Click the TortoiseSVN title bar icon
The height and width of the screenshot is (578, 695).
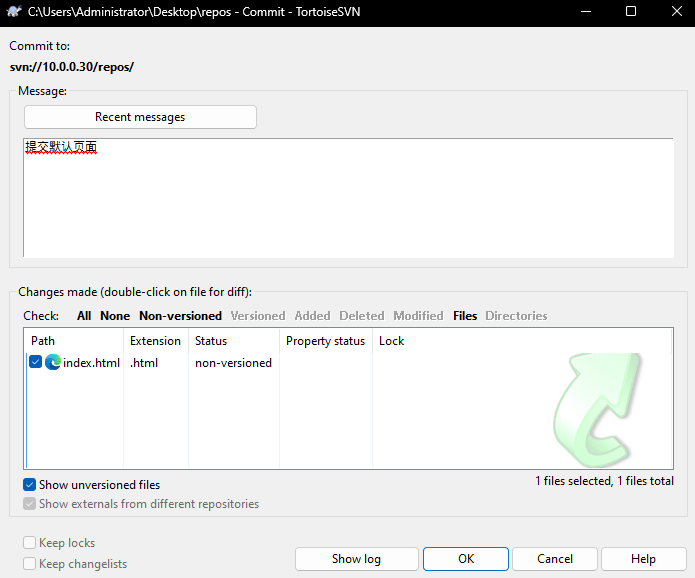tap(14, 12)
